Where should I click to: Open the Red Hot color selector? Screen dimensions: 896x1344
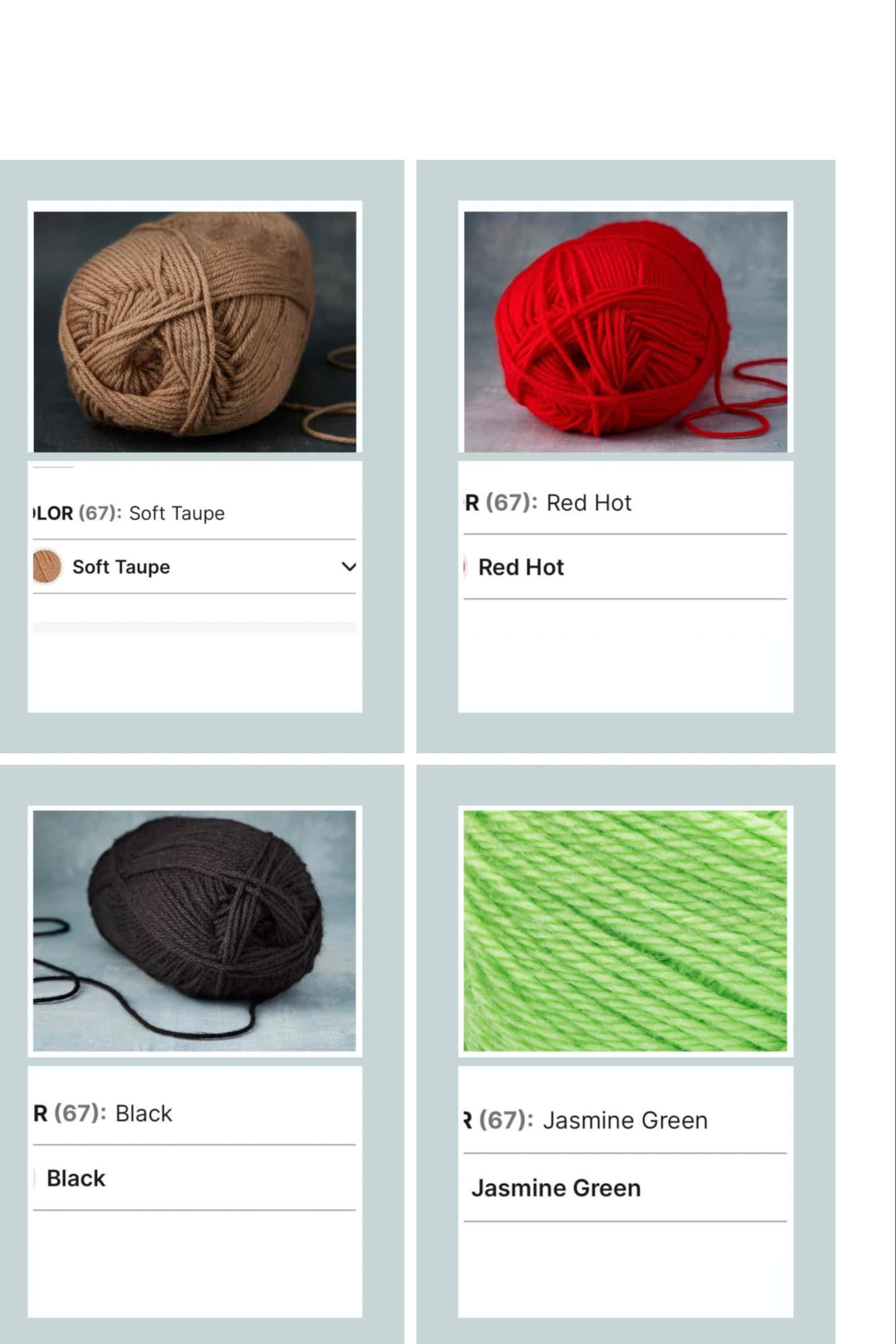tap(625, 567)
